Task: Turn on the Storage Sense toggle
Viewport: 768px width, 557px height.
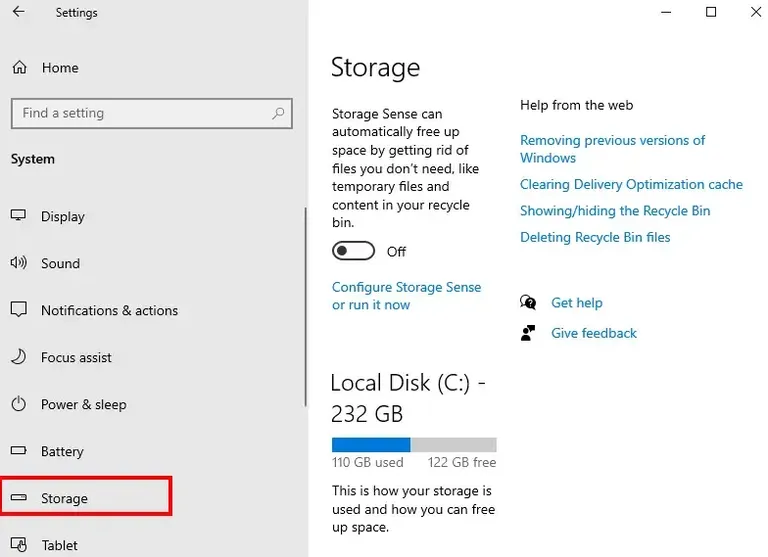Action: pos(354,251)
